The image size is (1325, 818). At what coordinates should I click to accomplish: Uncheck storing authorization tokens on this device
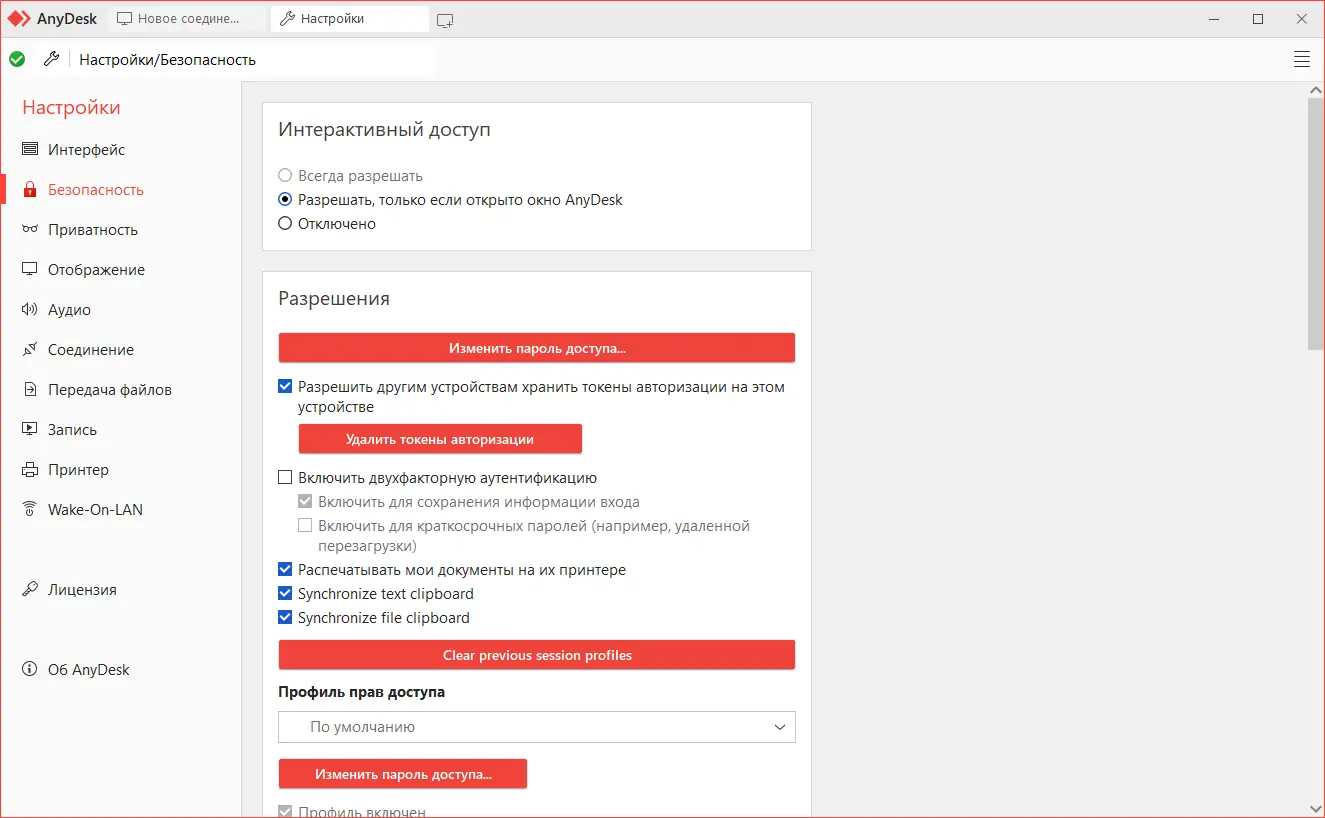(x=285, y=386)
